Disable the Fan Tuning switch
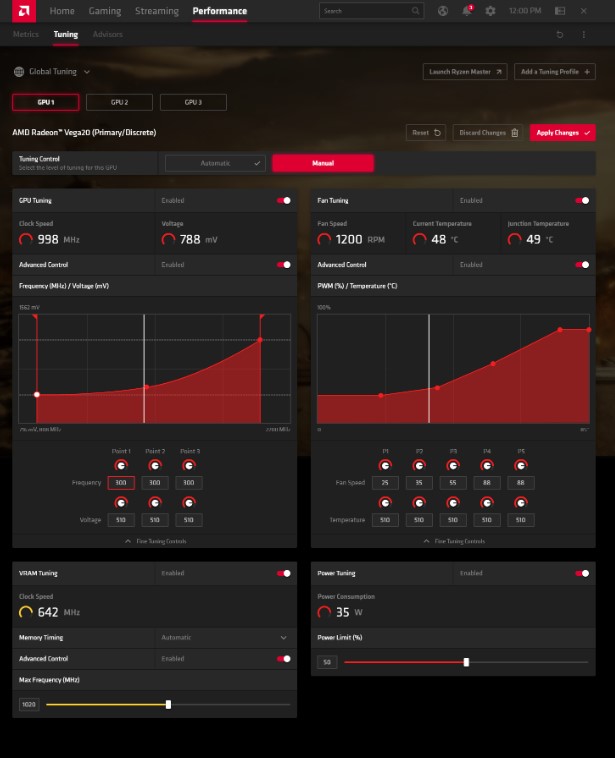 click(582, 200)
